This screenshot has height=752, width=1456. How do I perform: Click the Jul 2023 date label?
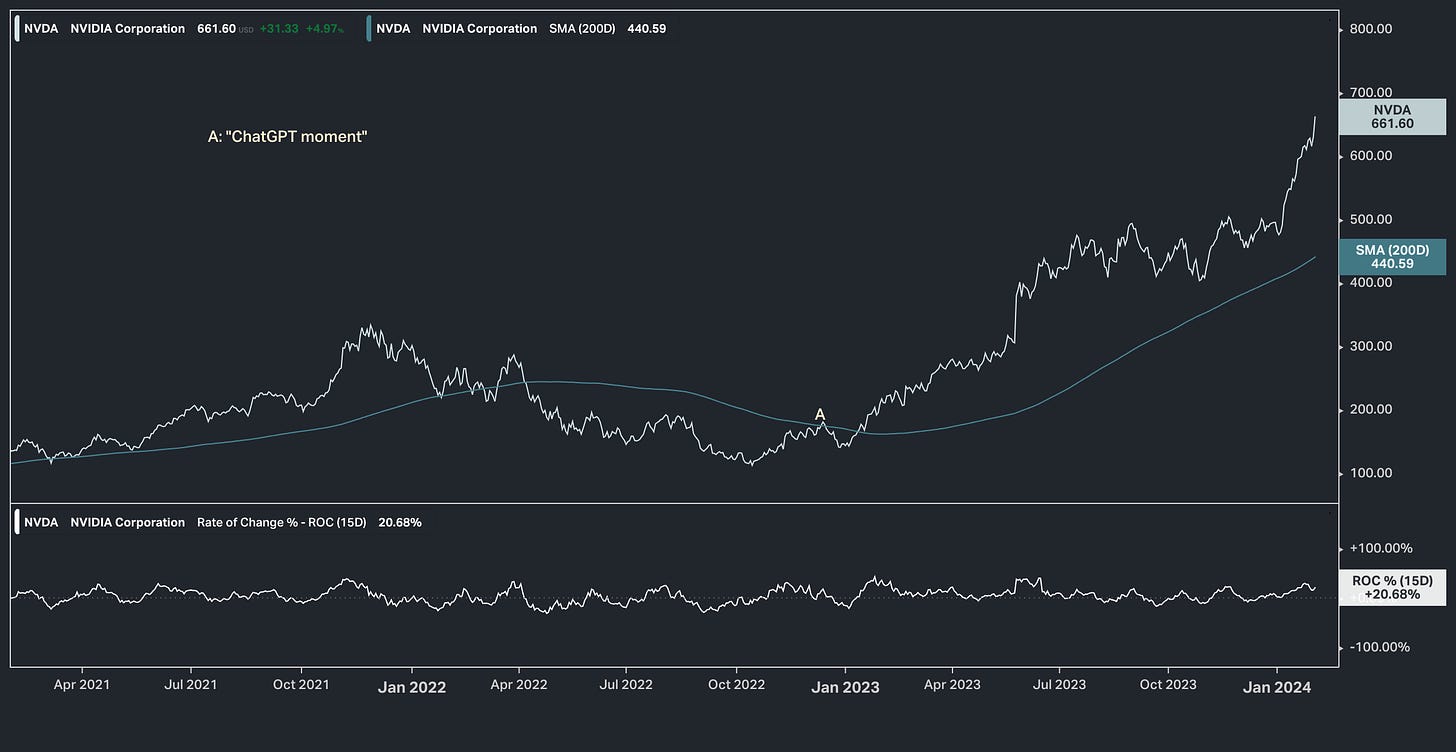(1059, 685)
